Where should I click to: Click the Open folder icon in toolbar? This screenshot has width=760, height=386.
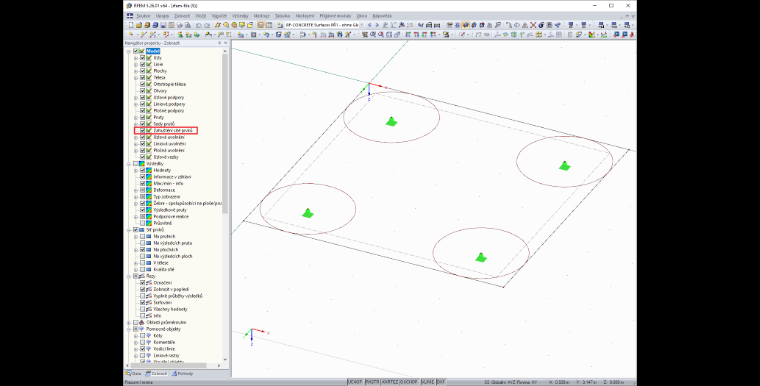pyautogui.click(x=139, y=25)
